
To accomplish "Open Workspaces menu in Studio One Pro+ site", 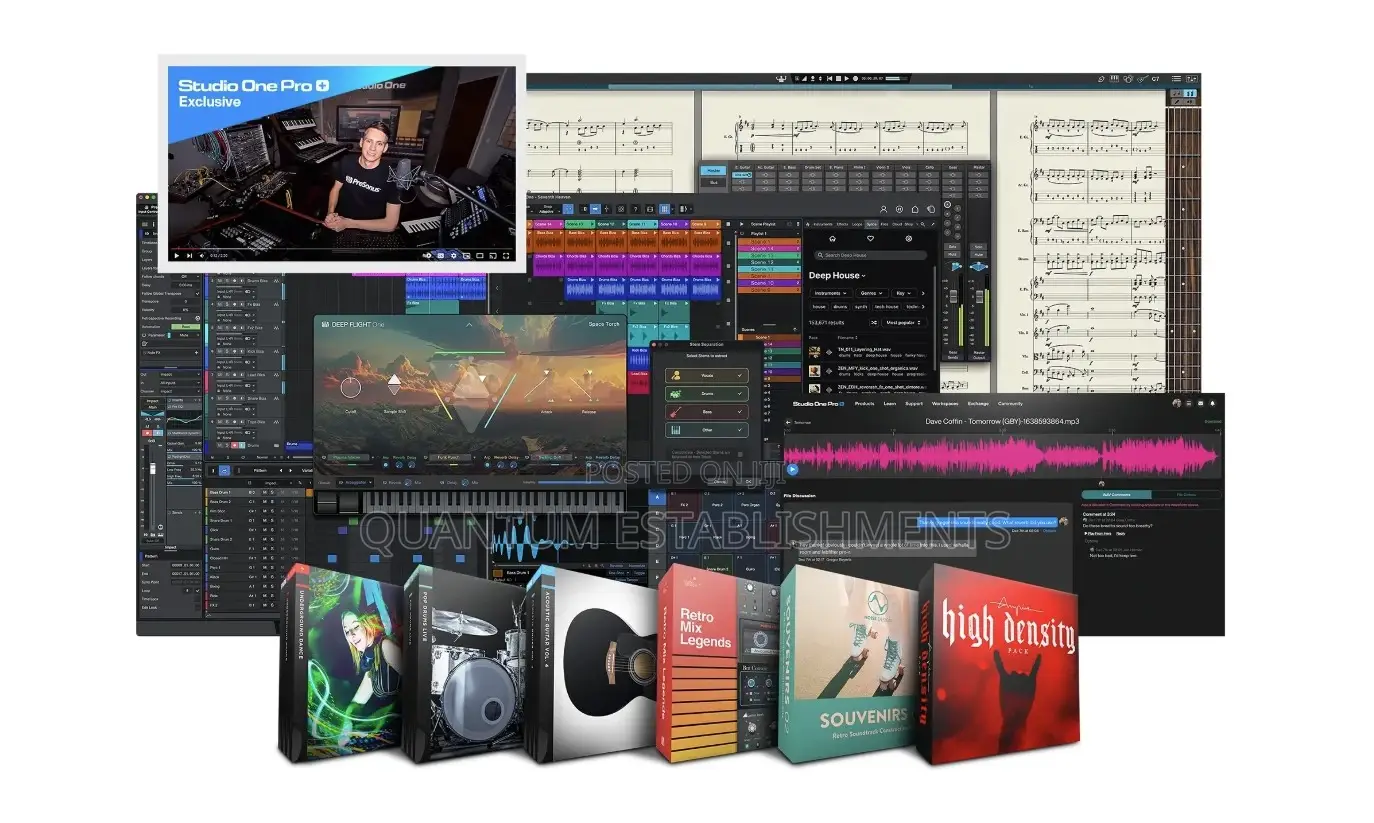I will pyautogui.click(x=945, y=404).
